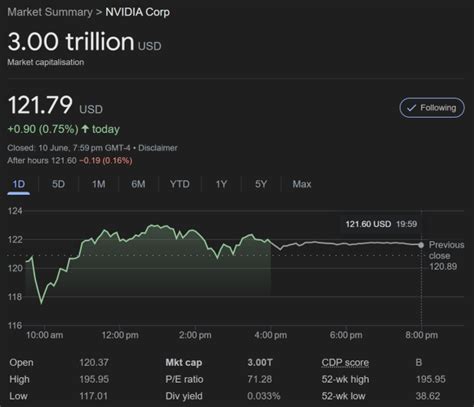Switch to the 1M chart range

[x=99, y=184]
